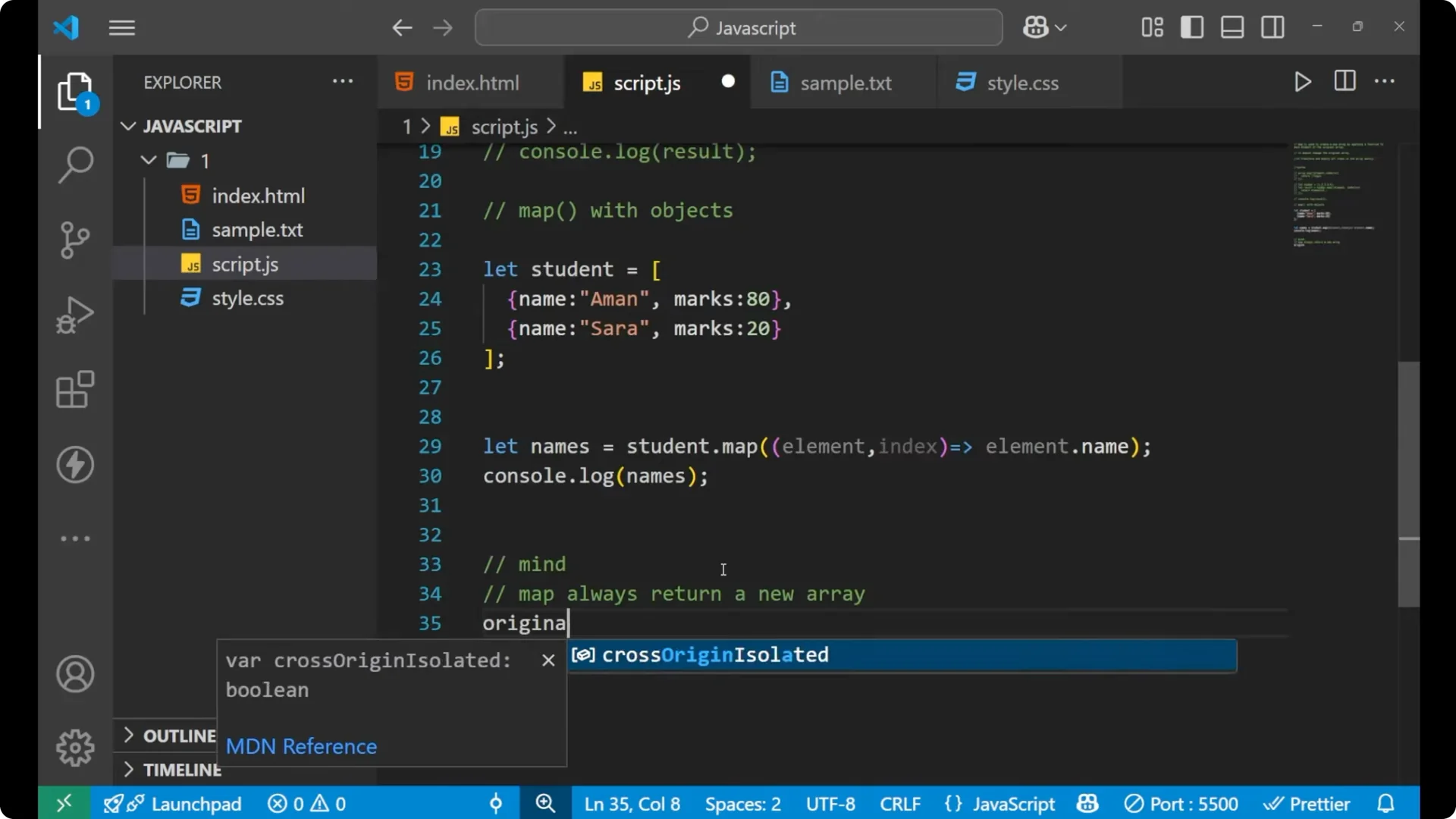Image resolution: width=1456 pixels, height=819 pixels.
Task: Open the Extensions view
Action: (75, 390)
